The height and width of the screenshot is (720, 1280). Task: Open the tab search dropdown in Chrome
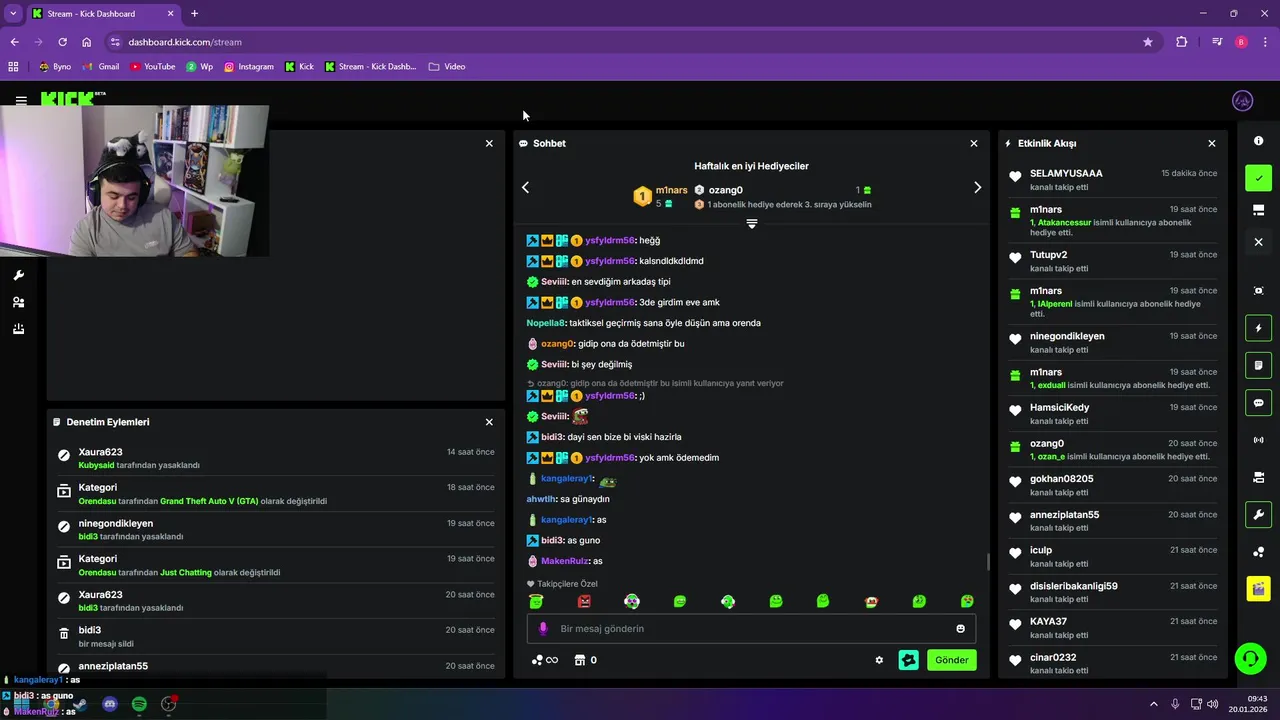(13, 13)
